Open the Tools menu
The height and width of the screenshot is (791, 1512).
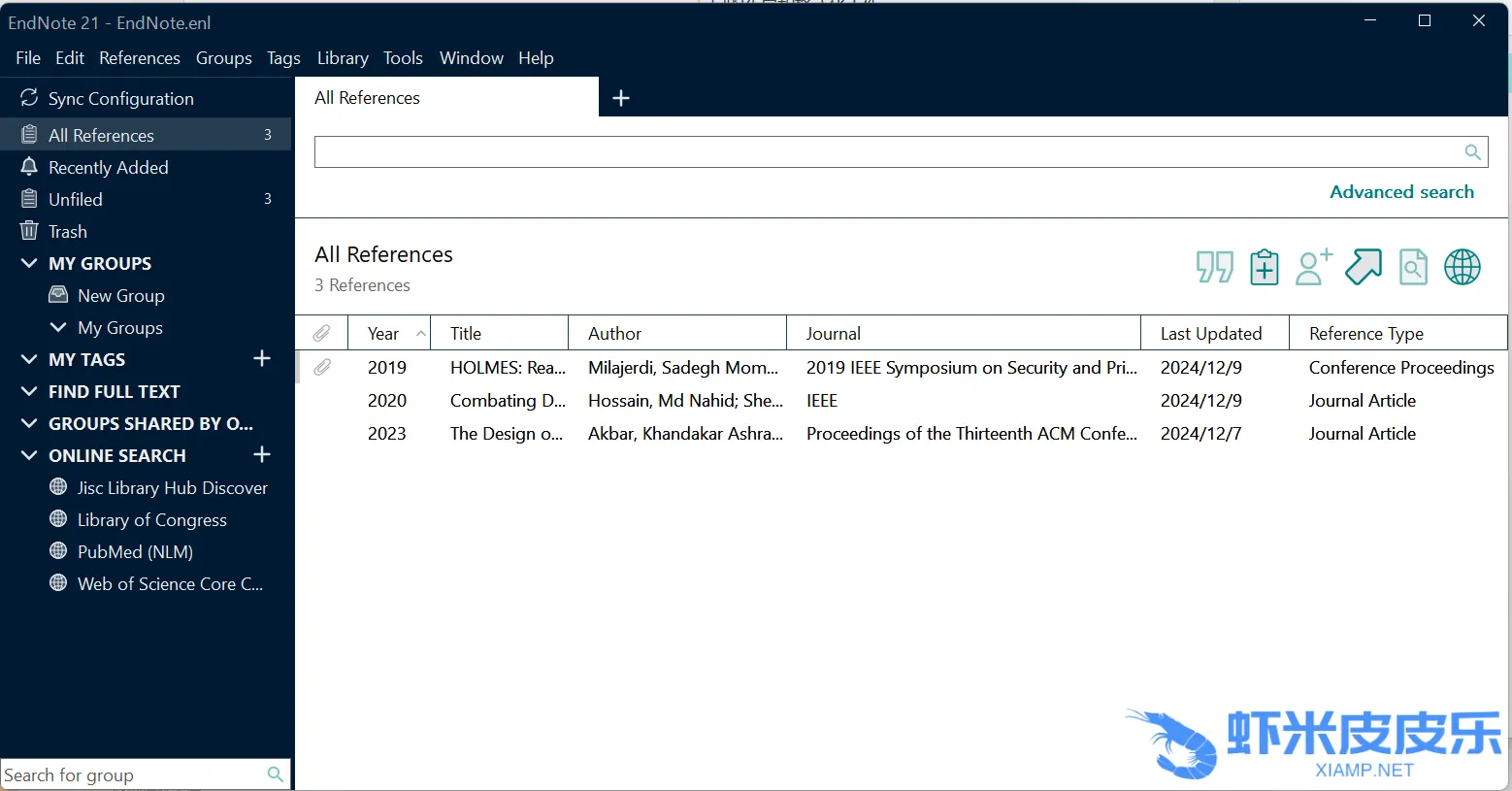point(403,58)
